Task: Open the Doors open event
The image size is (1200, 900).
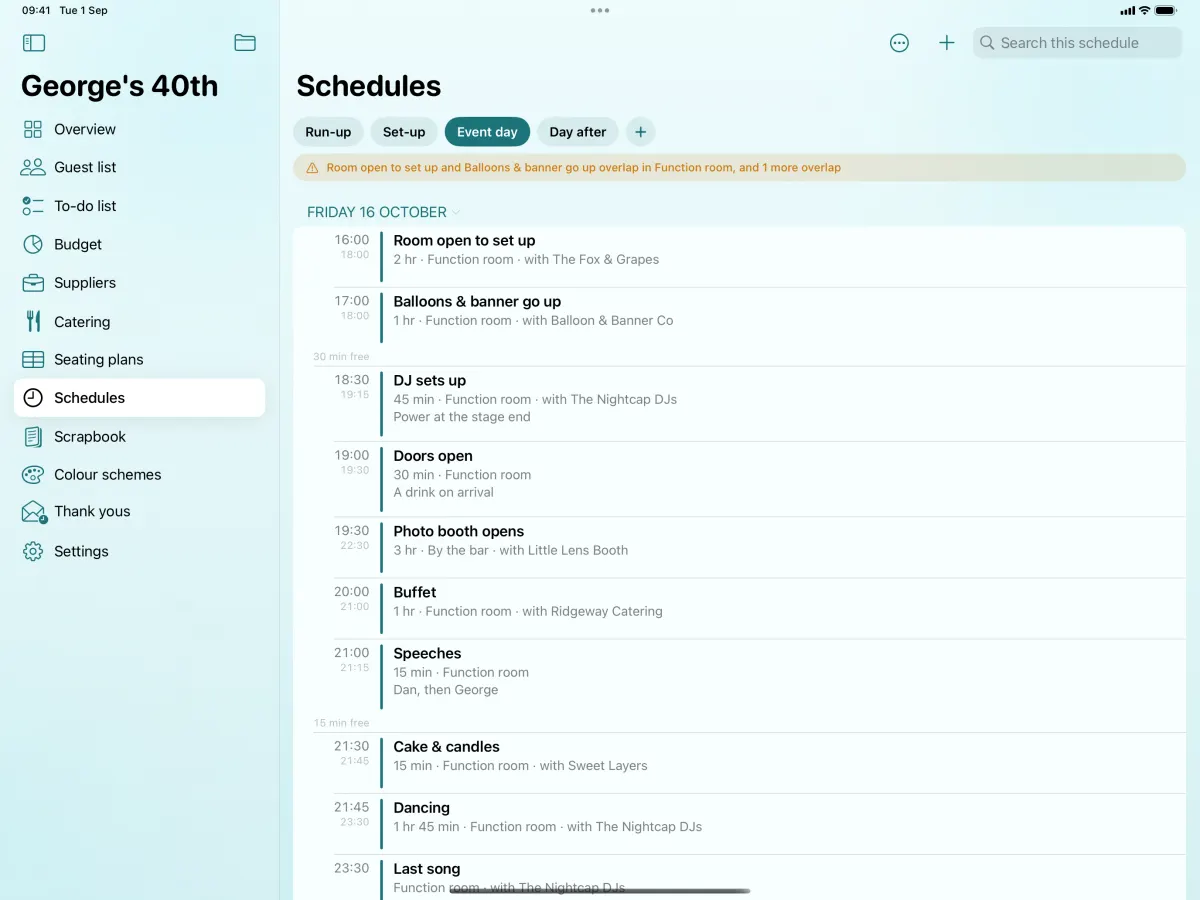Action: click(739, 479)
